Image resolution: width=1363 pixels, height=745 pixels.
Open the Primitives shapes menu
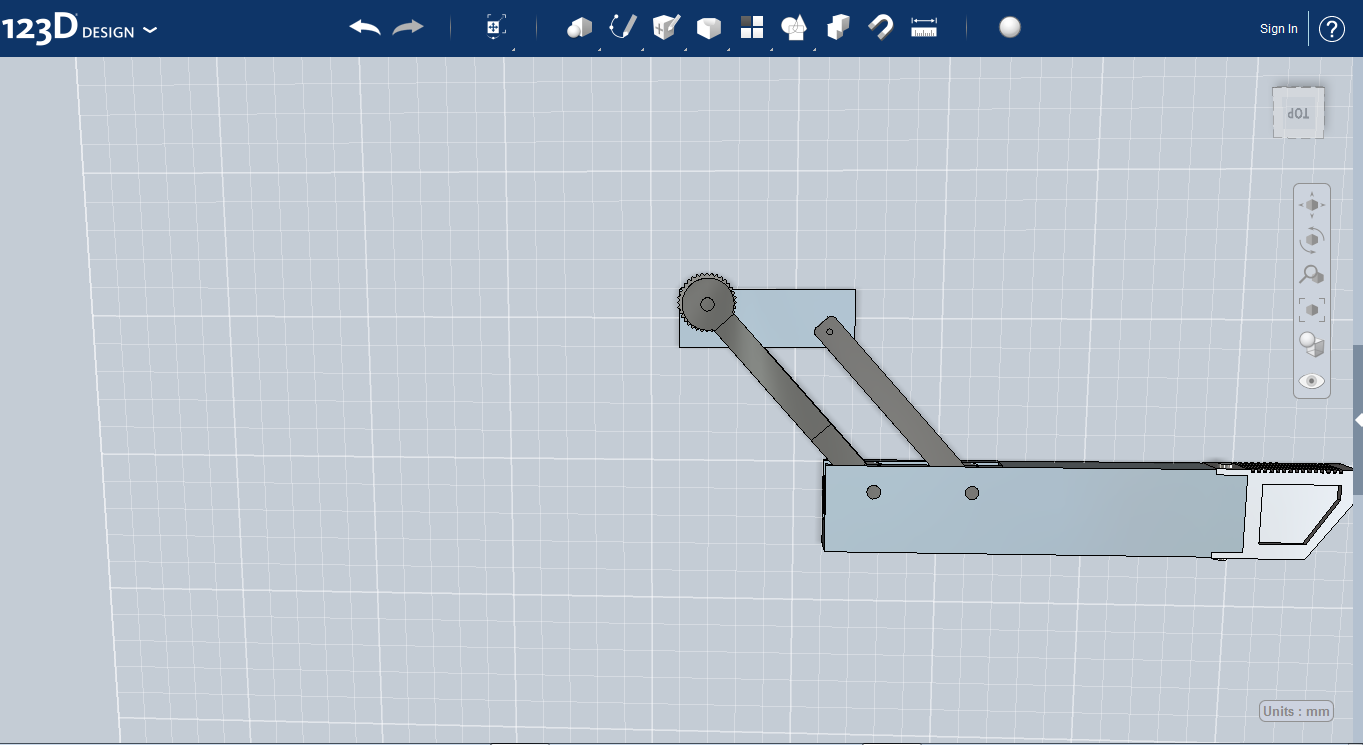[x=580, y=28]
